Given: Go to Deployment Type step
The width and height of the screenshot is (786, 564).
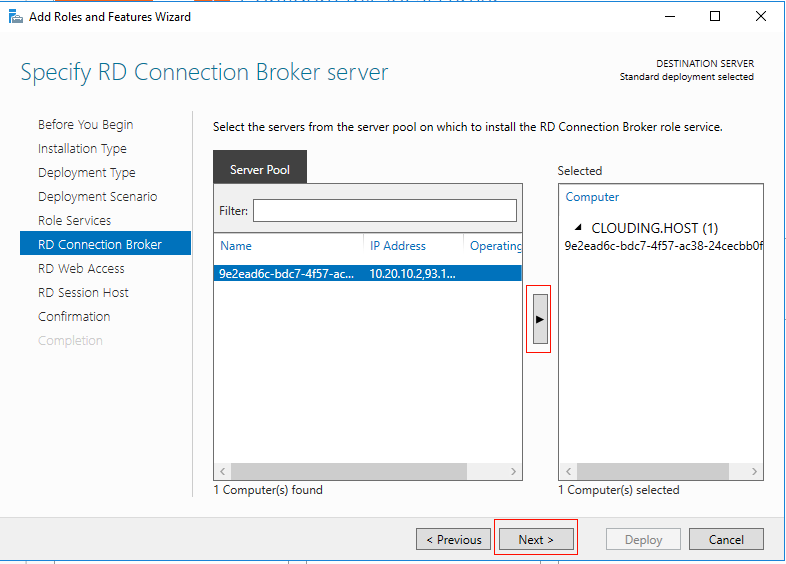Looking at the screenshot, I should [87, 172].
